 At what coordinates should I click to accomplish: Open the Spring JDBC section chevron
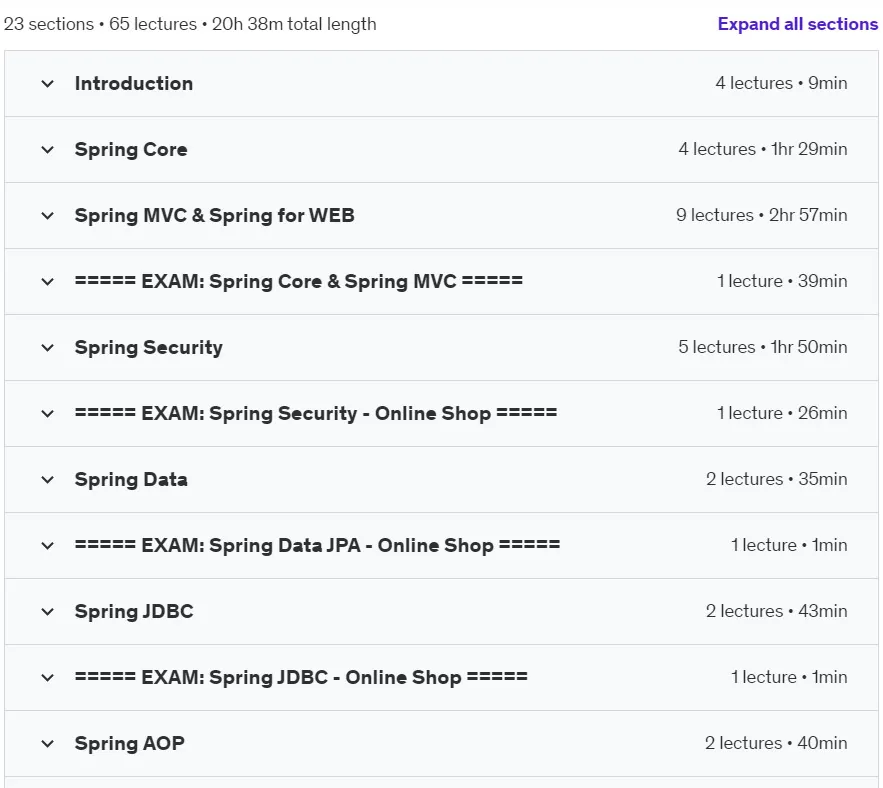coord(48,612)
